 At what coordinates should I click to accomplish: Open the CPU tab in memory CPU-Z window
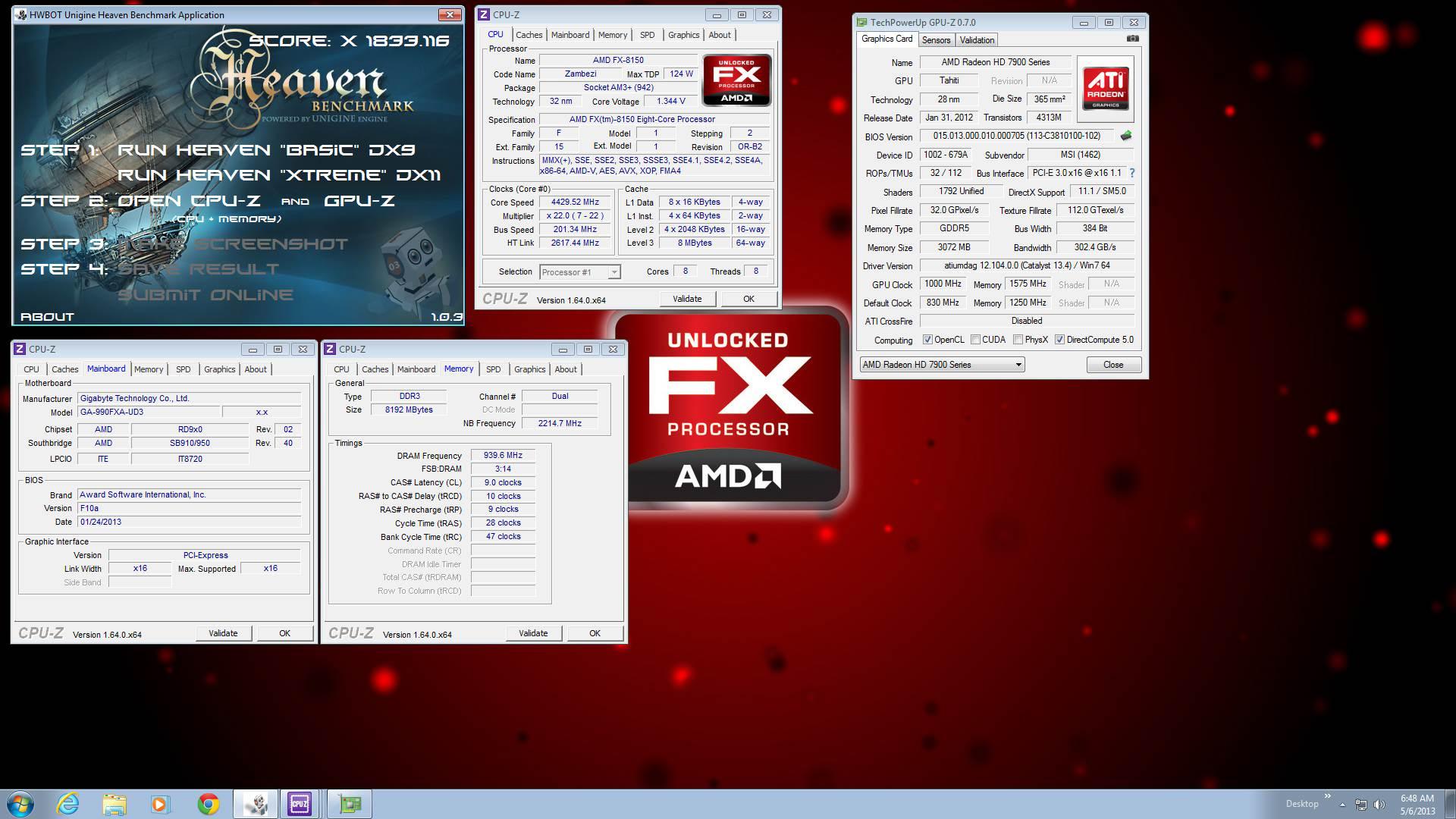[341, 369]
